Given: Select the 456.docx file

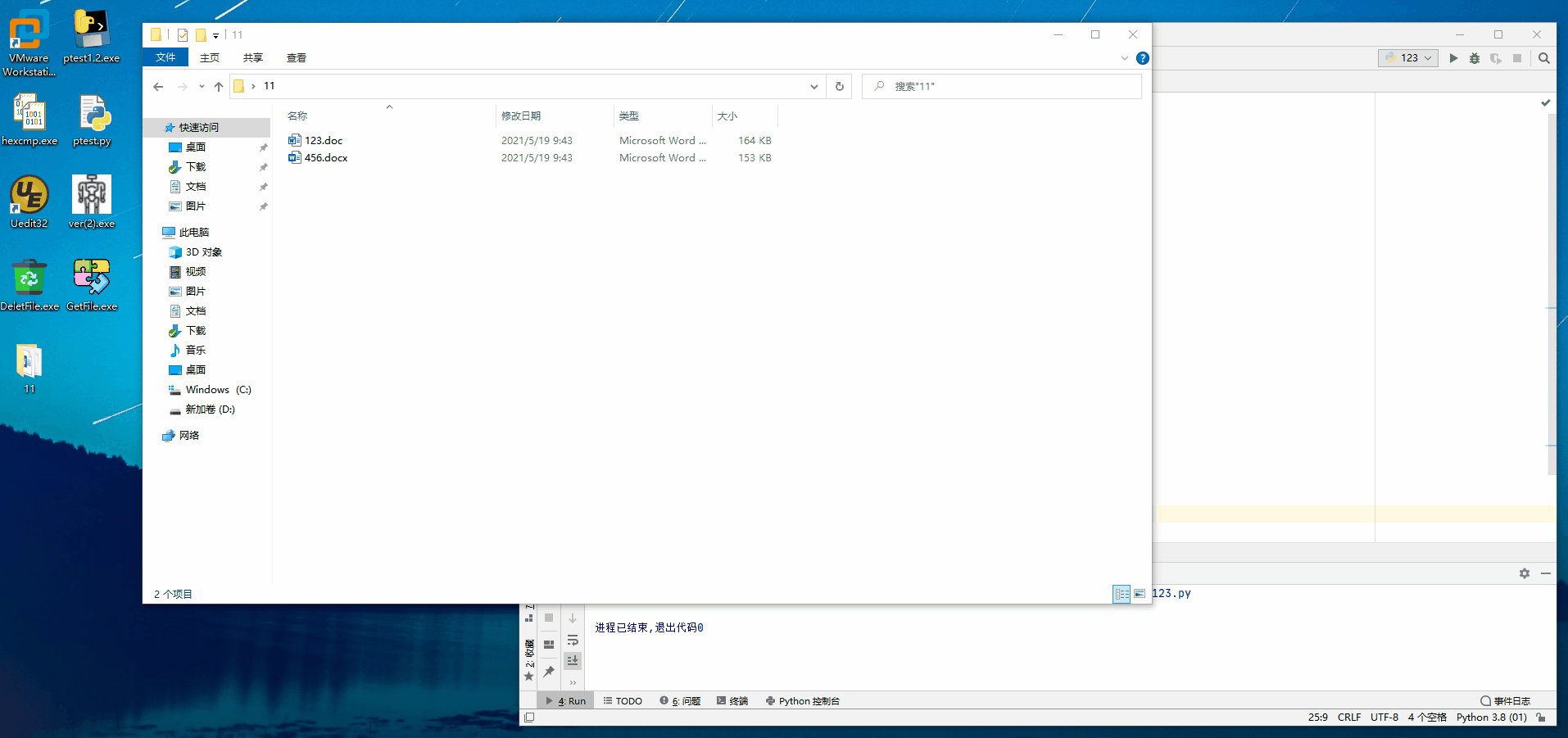Looking at the screenshot, I should click(326, 158).
